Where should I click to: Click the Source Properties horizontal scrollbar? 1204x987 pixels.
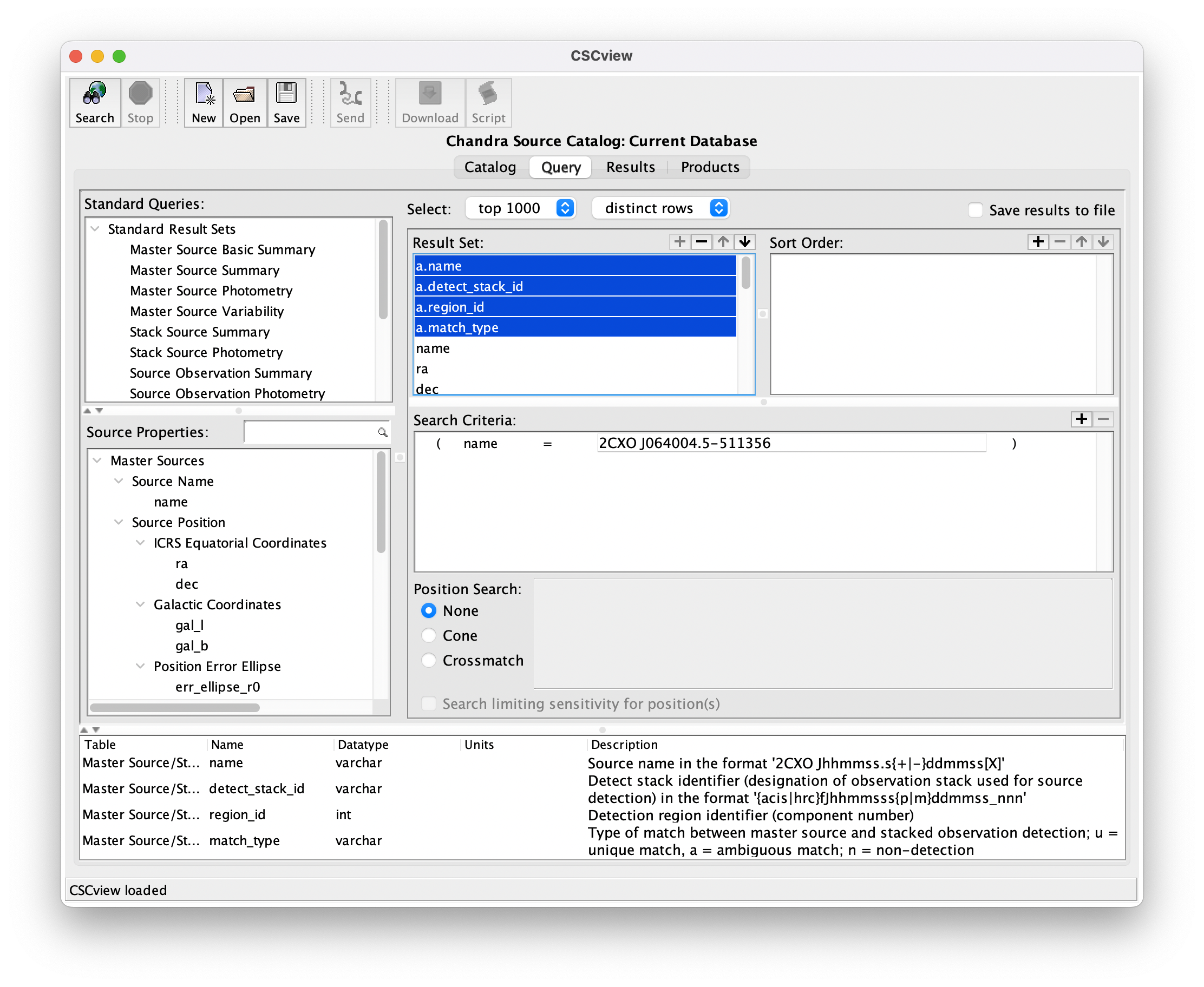point(175,707)
